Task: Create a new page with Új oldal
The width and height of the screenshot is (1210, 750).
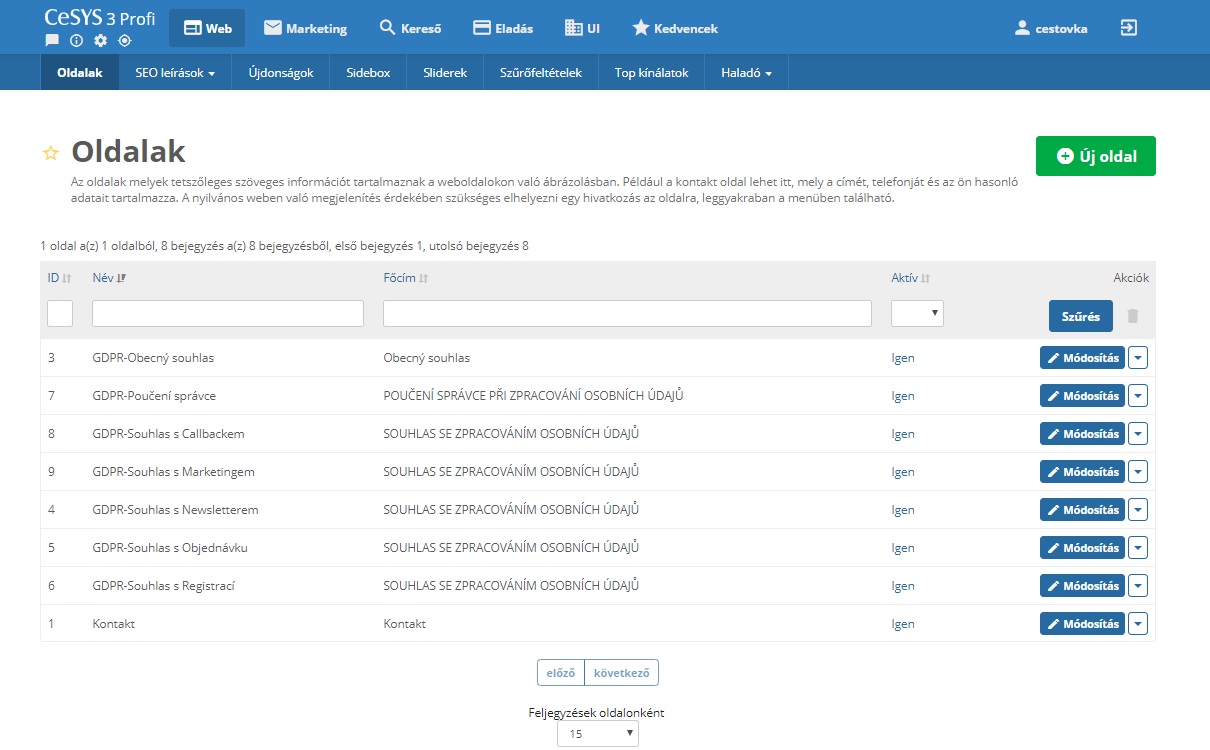Action: coord(1095,156)
